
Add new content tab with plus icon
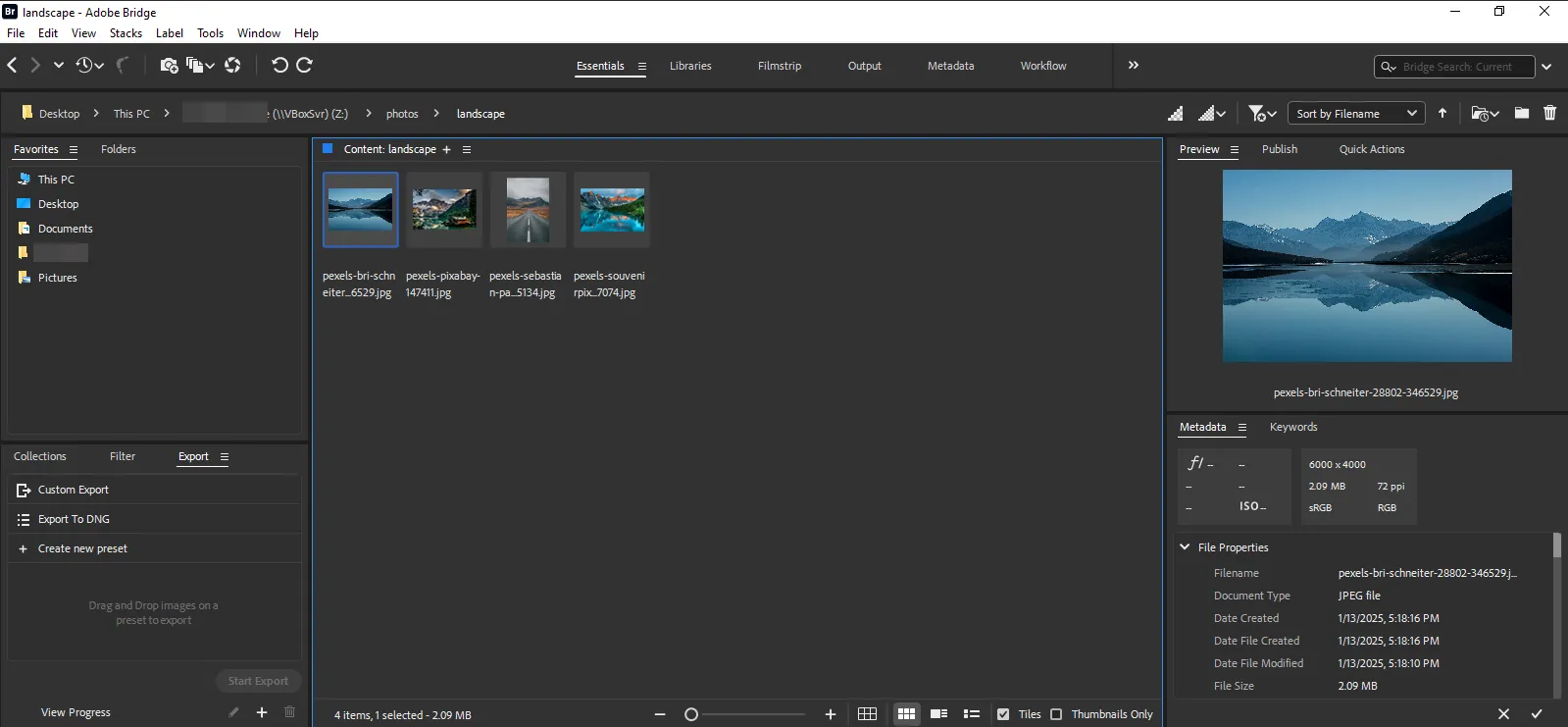pos(446,150)
